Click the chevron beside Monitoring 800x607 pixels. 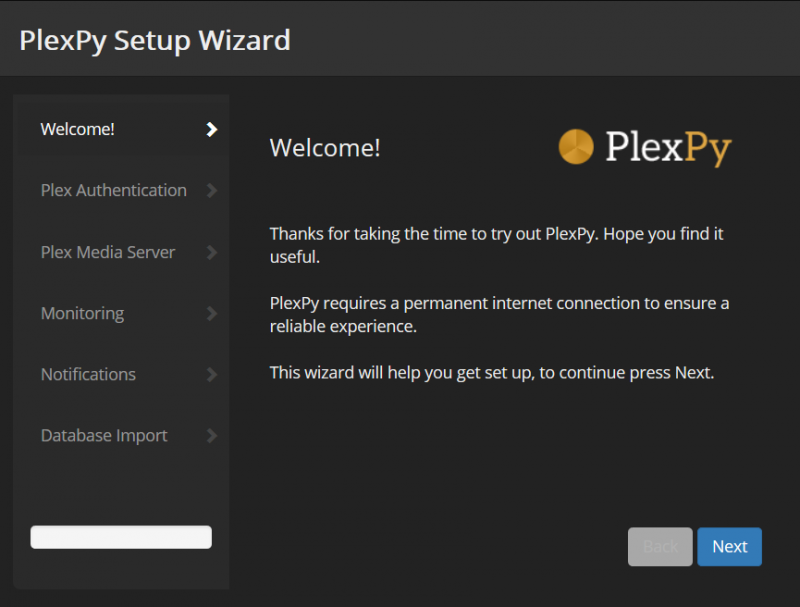(211, 313)
